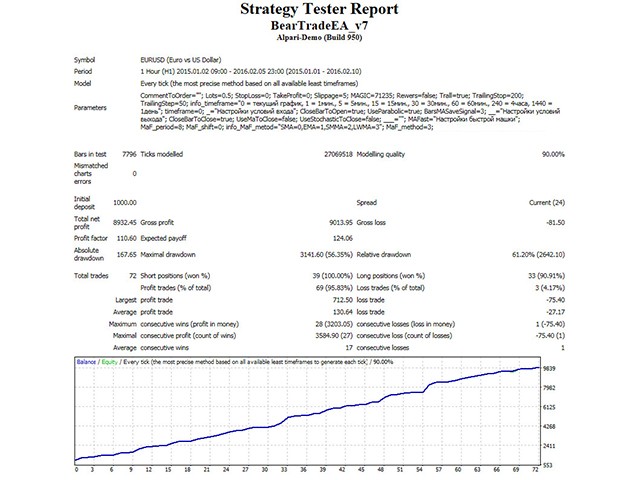Click the Relative drawdown 61.20% value

(538, 255)
